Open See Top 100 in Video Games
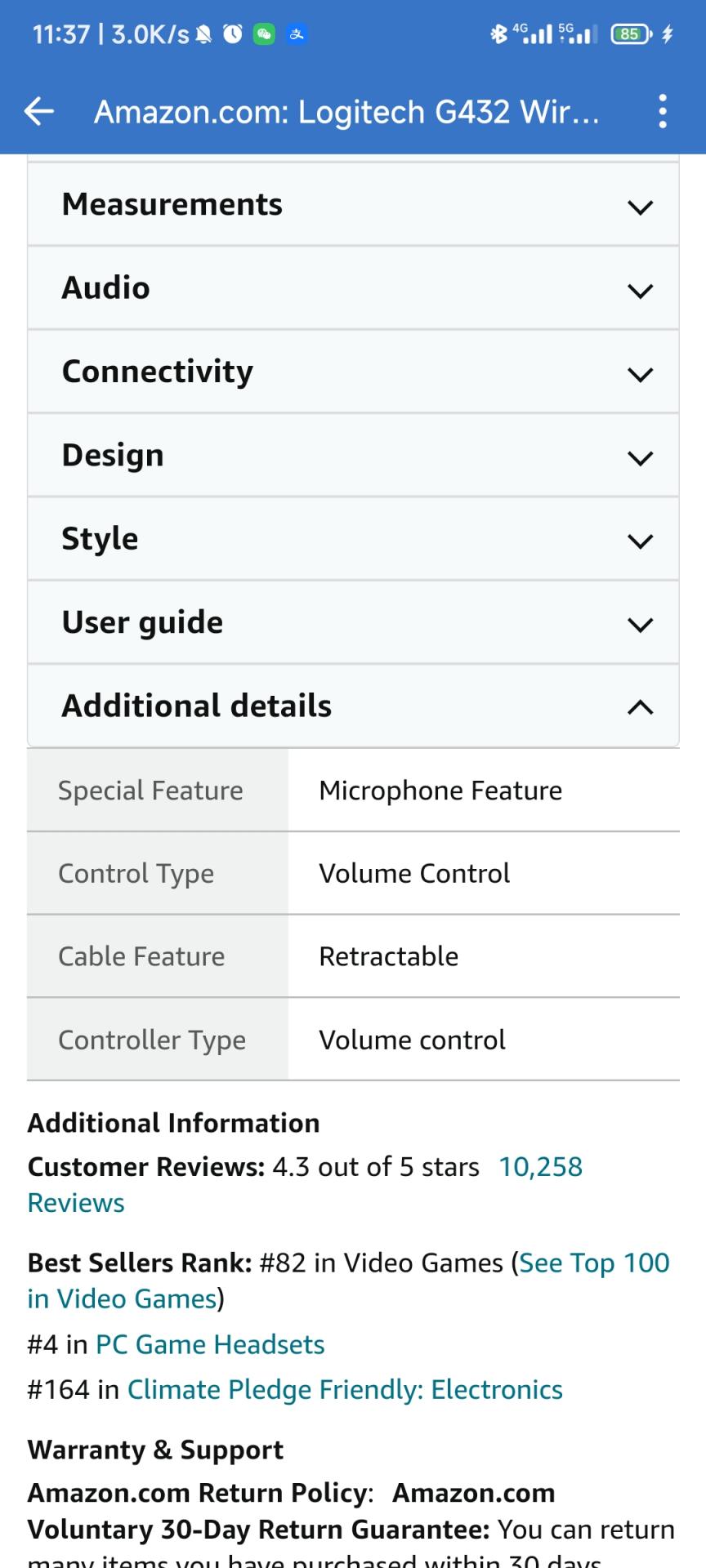The height and width of the screenshot is (1568, 706). pyautogui.click(x=594, y=1263)
